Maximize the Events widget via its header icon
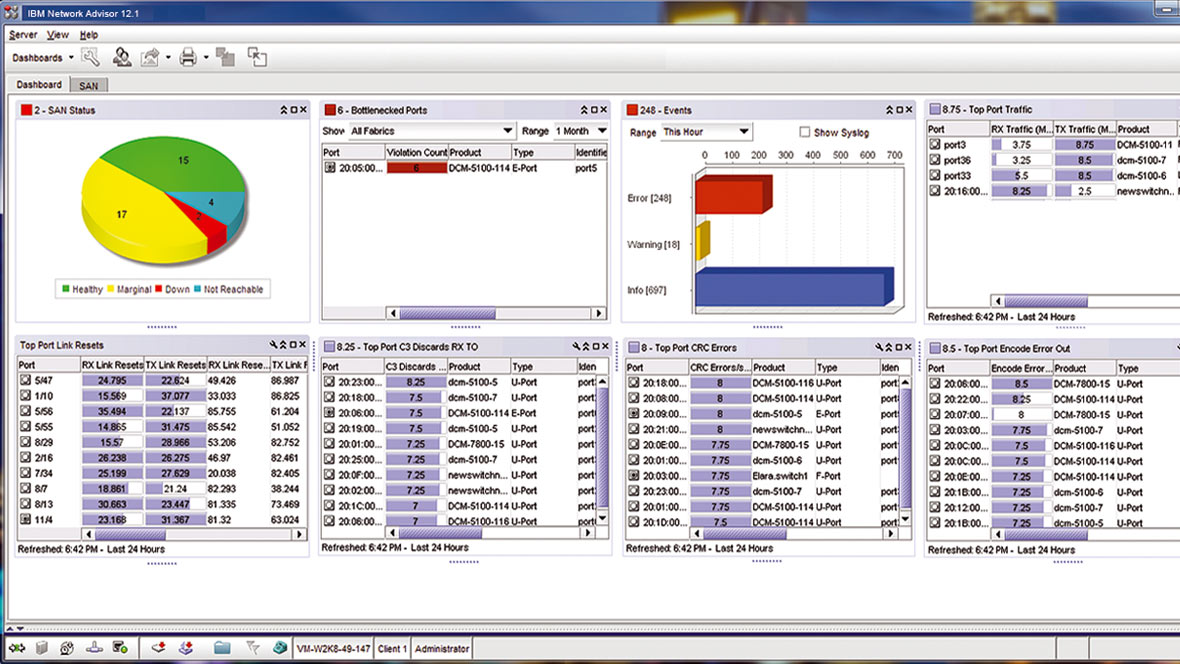The height and width of the screenshot is (664, 1180). [899, 109]
